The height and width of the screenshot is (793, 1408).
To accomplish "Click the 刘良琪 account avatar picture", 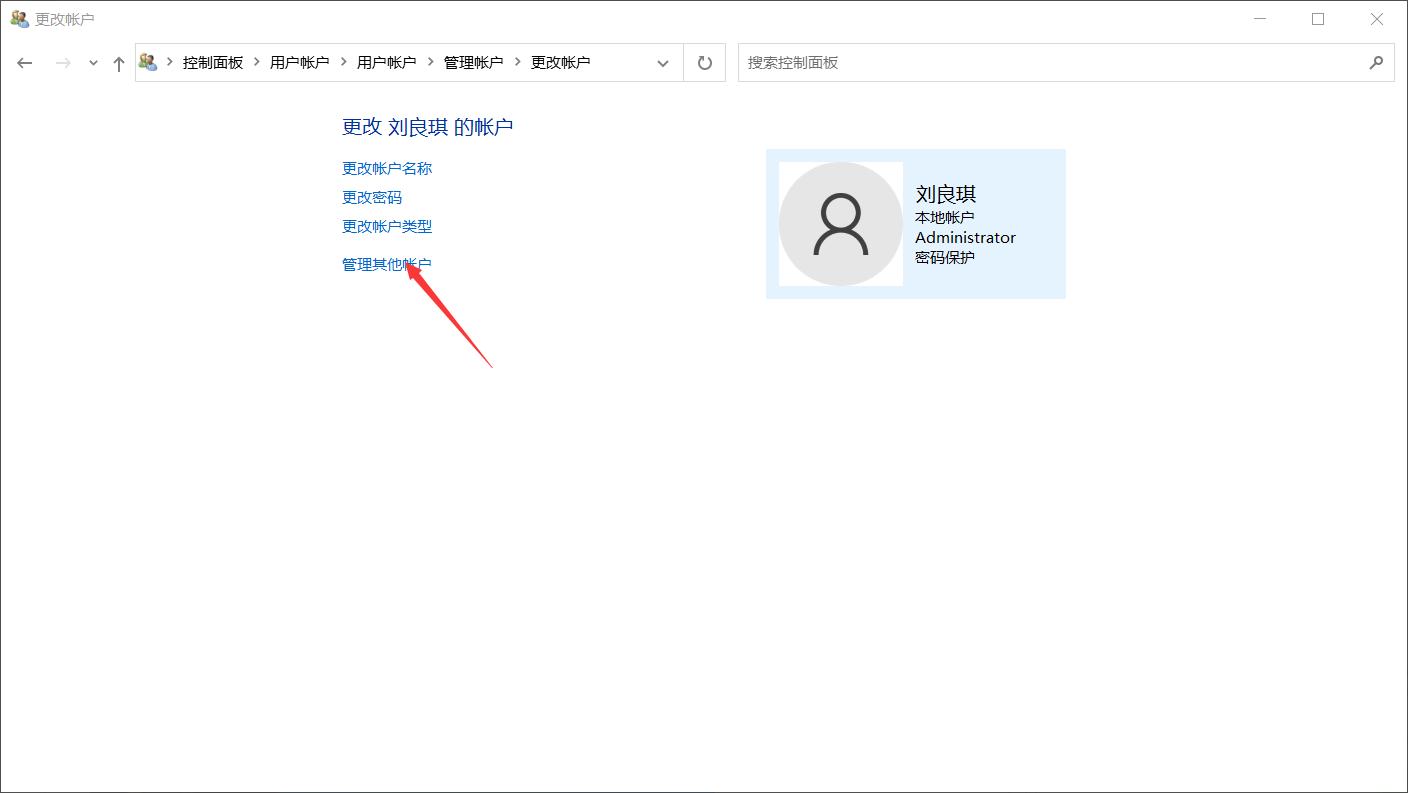I will tap(841, 224).
